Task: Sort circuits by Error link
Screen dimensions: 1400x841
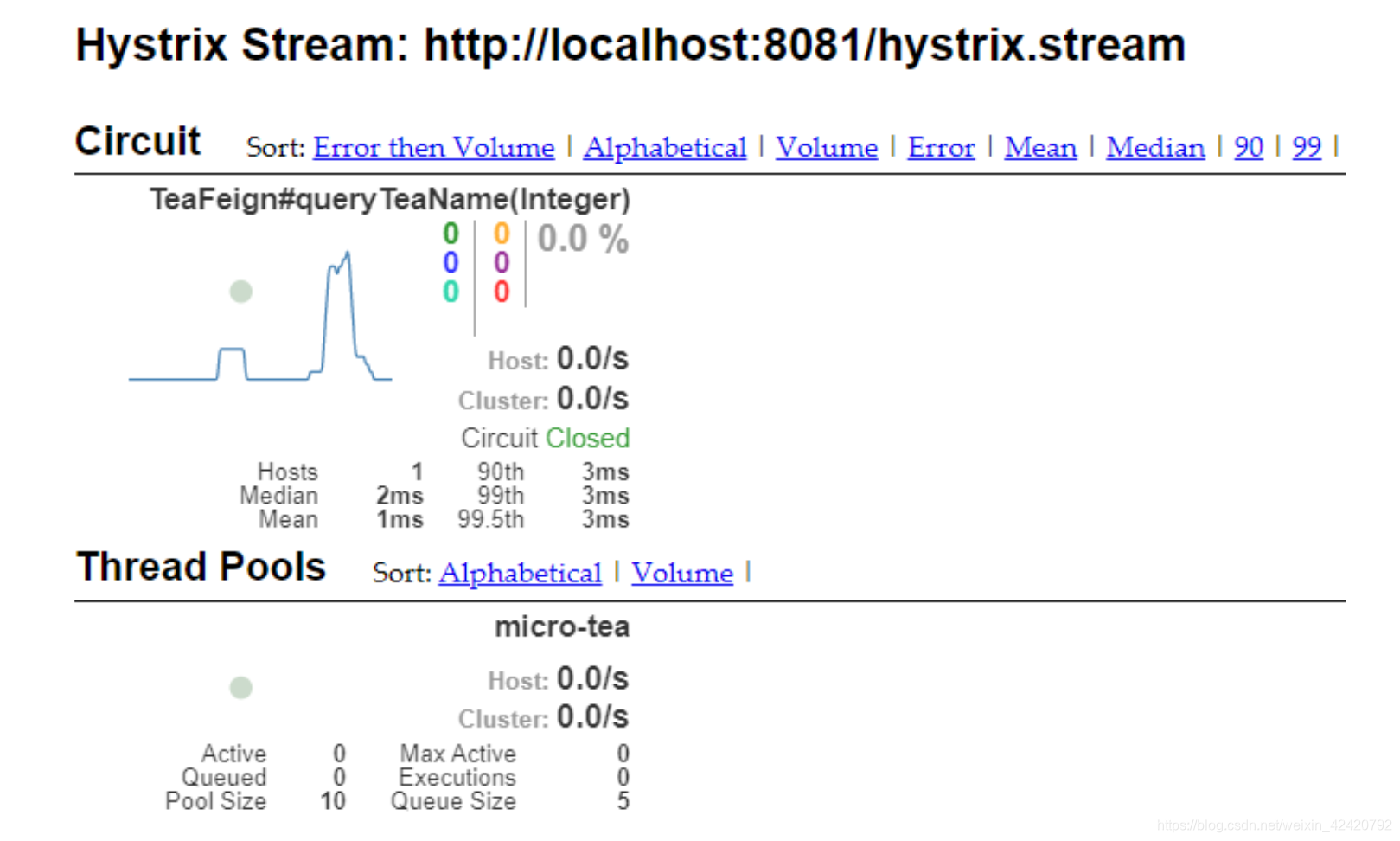Action: pyautogui.click(x=941, y=148)
